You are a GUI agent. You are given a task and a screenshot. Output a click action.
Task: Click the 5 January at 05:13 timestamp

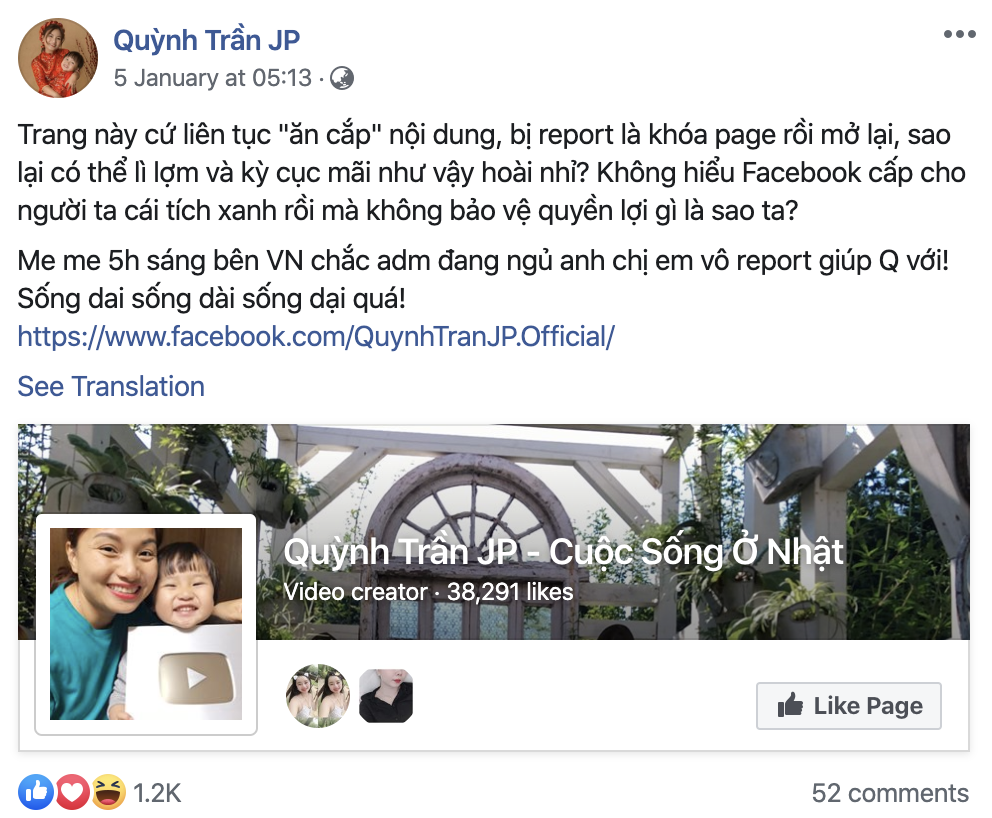tap(213, 78)
